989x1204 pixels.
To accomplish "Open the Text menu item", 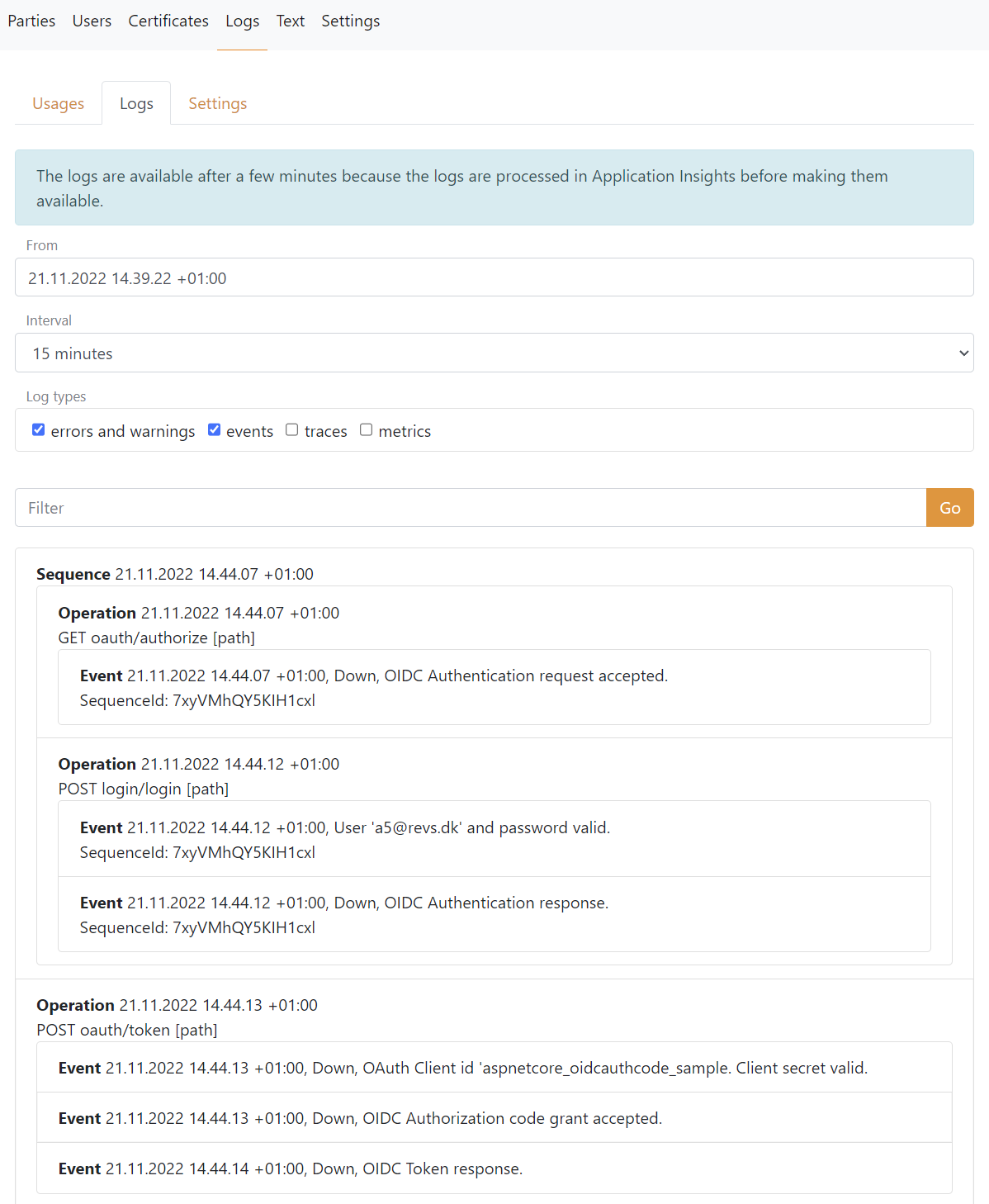I will pyautogui.click(x=290, y=21).
